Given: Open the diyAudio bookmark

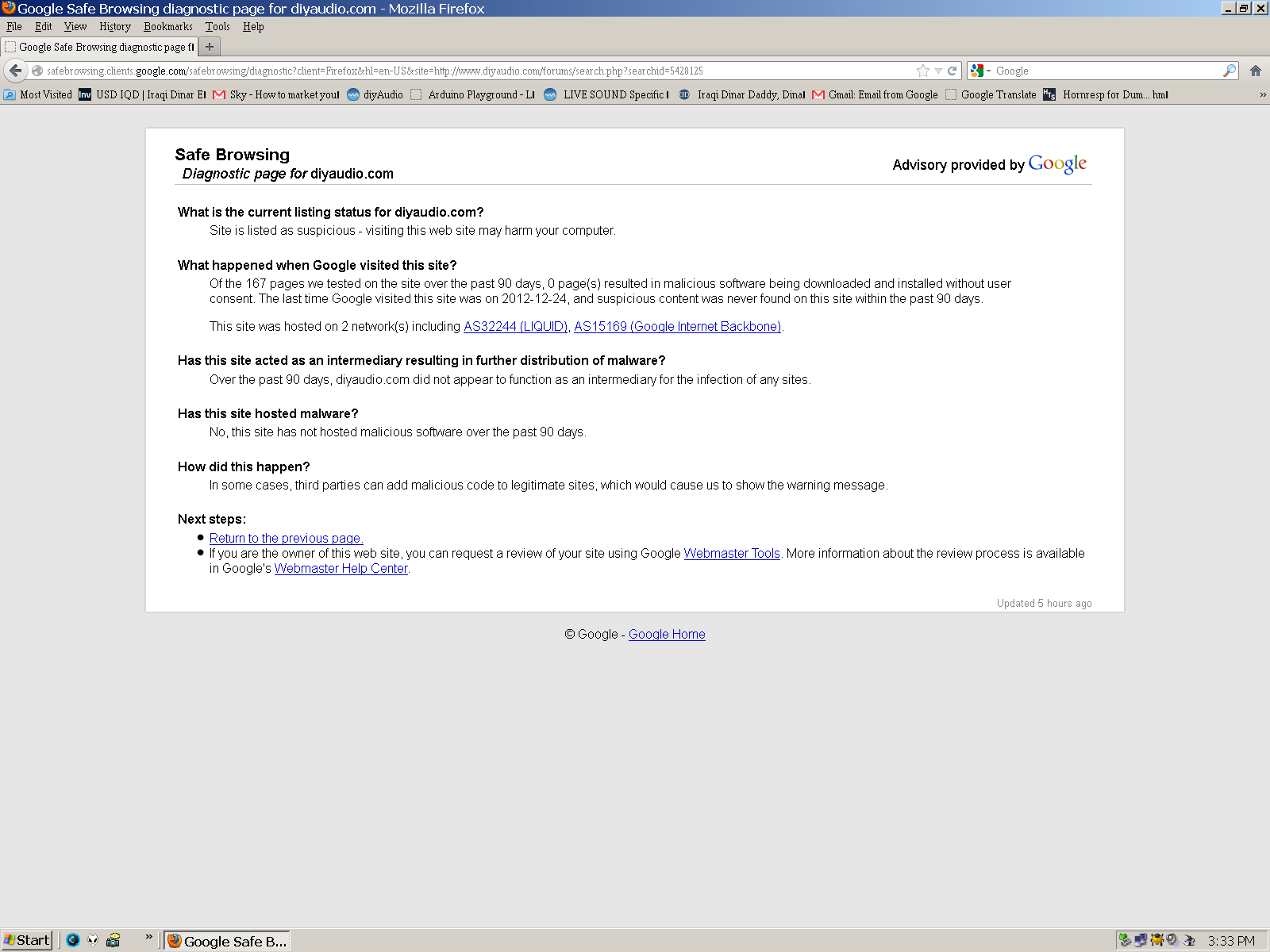Looking at the screenshot, I should tap(375, 94).
